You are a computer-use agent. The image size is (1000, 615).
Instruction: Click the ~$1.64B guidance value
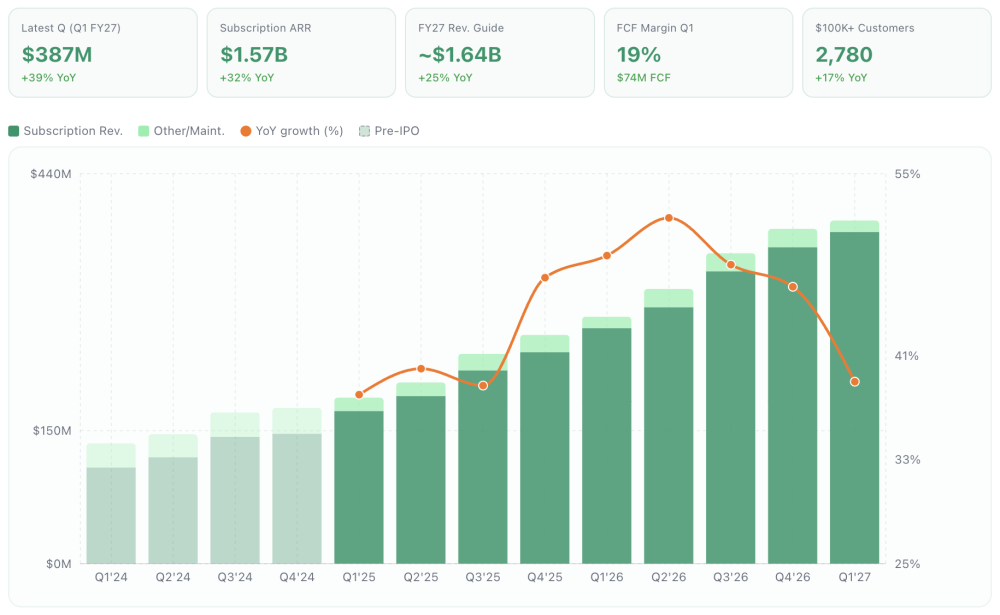point(460,55)
